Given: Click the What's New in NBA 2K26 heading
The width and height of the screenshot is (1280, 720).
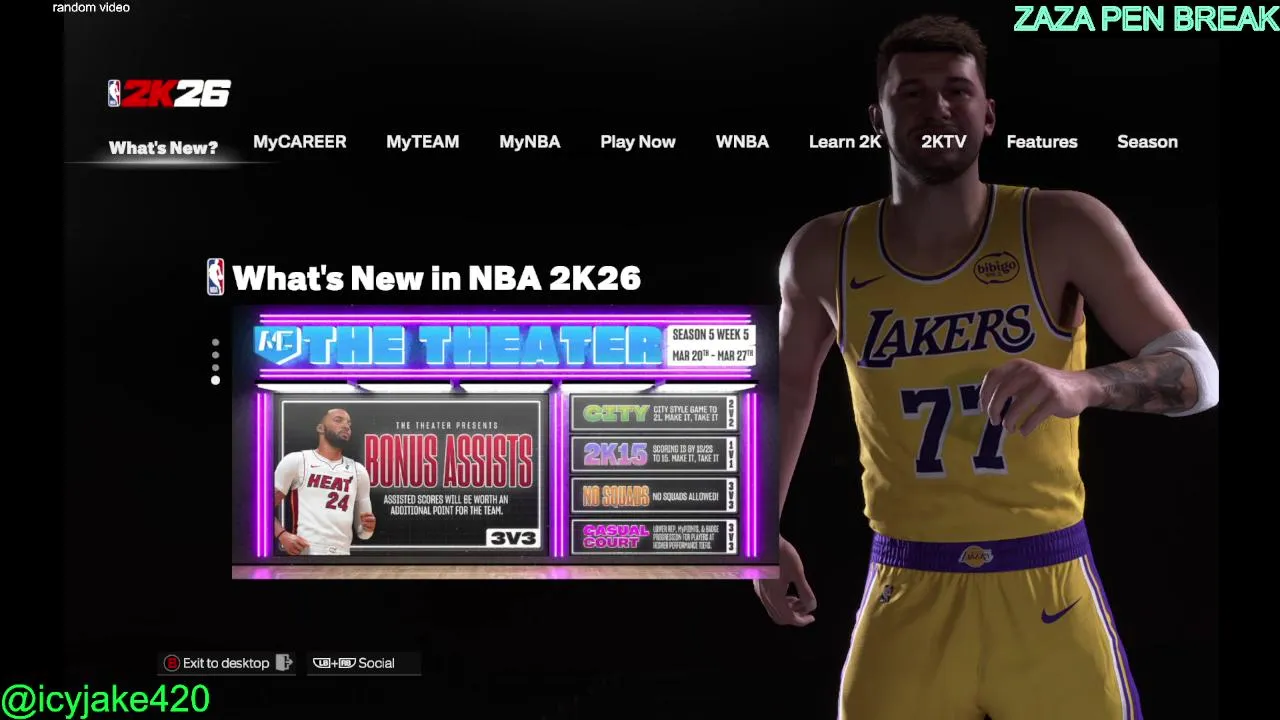Looking at the screenshot, I should [x=436, y=278].
